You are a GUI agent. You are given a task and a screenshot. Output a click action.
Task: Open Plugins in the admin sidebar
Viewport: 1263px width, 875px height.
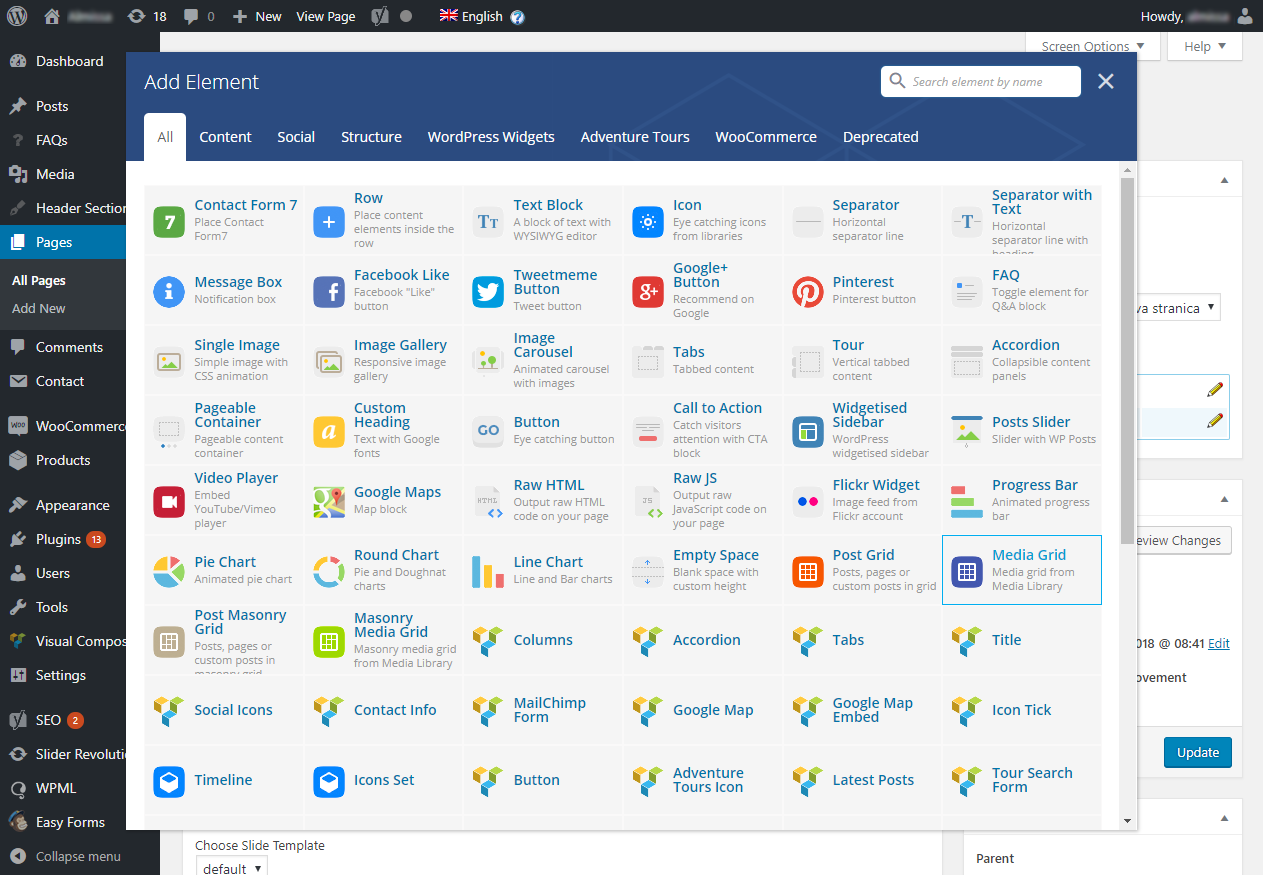(x=58, y=539)
